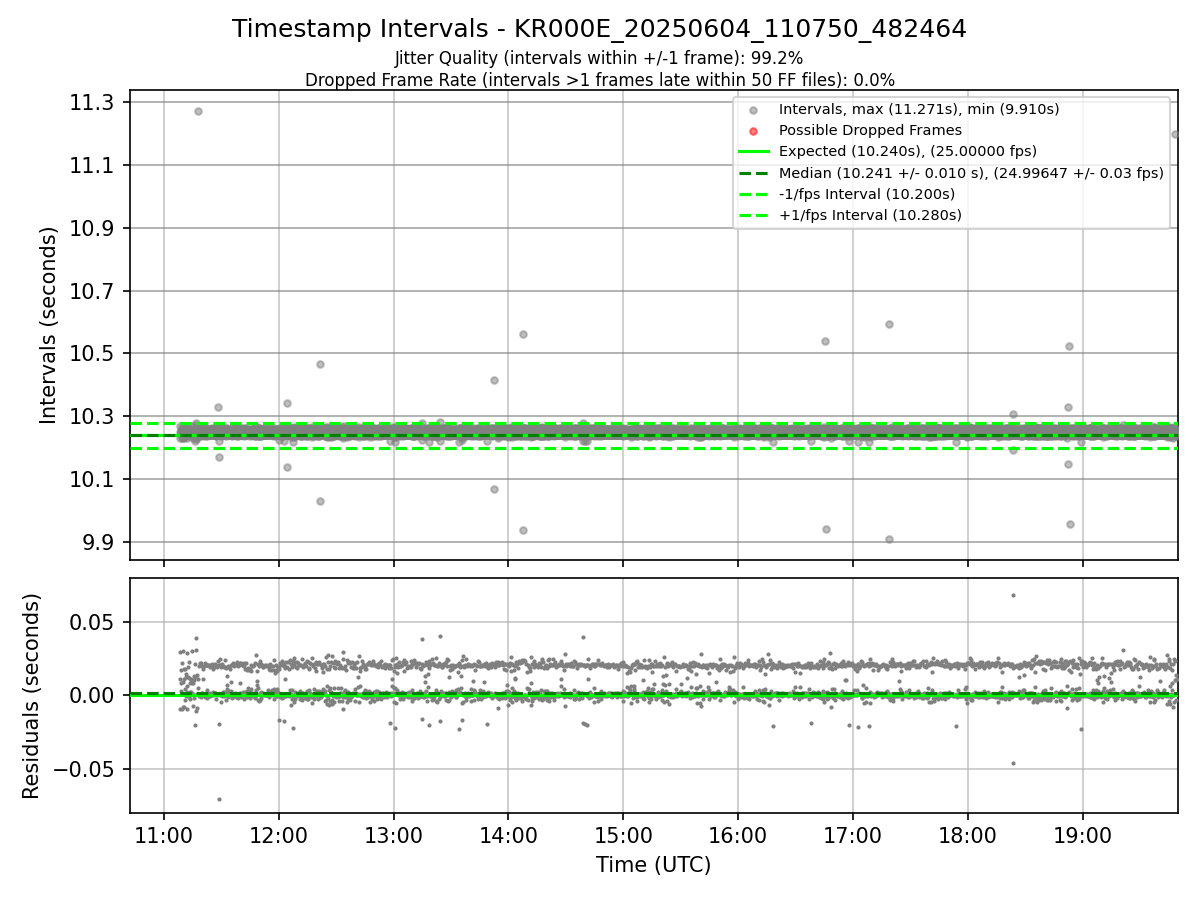Click the legend entry "+1/fps Interval (10.280s)"
The height and width of the screenshot is (900, 1200).
tap(870, 215)
